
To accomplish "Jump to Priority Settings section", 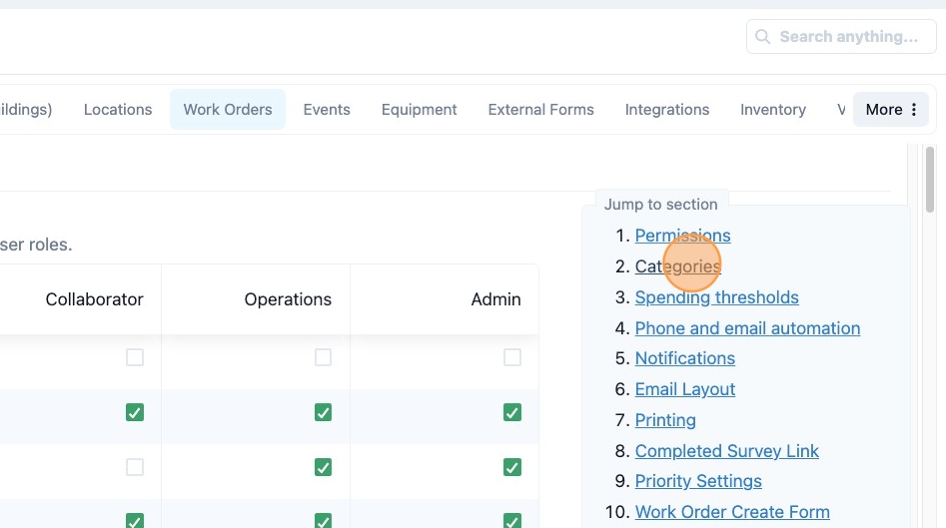I will coord(698,481).
